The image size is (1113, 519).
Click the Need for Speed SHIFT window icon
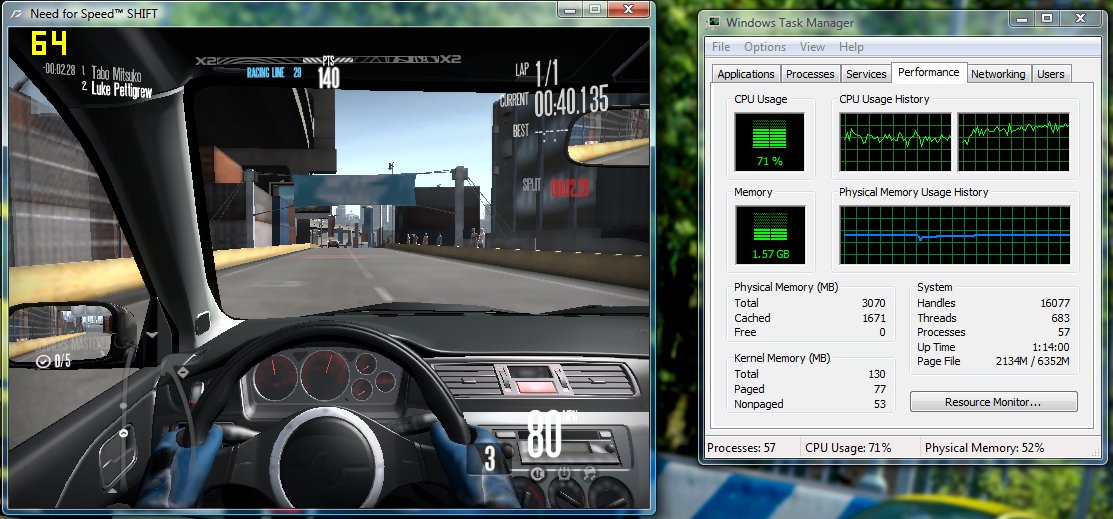tap(18, 13)
